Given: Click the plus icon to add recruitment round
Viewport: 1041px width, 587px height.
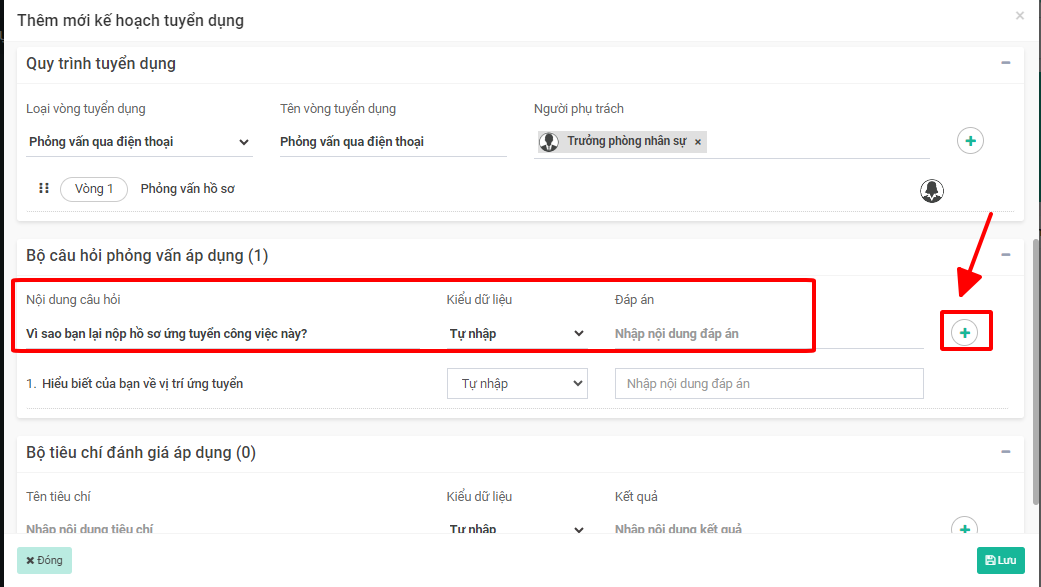Looking at the screenshot, I should click(970, 141).
